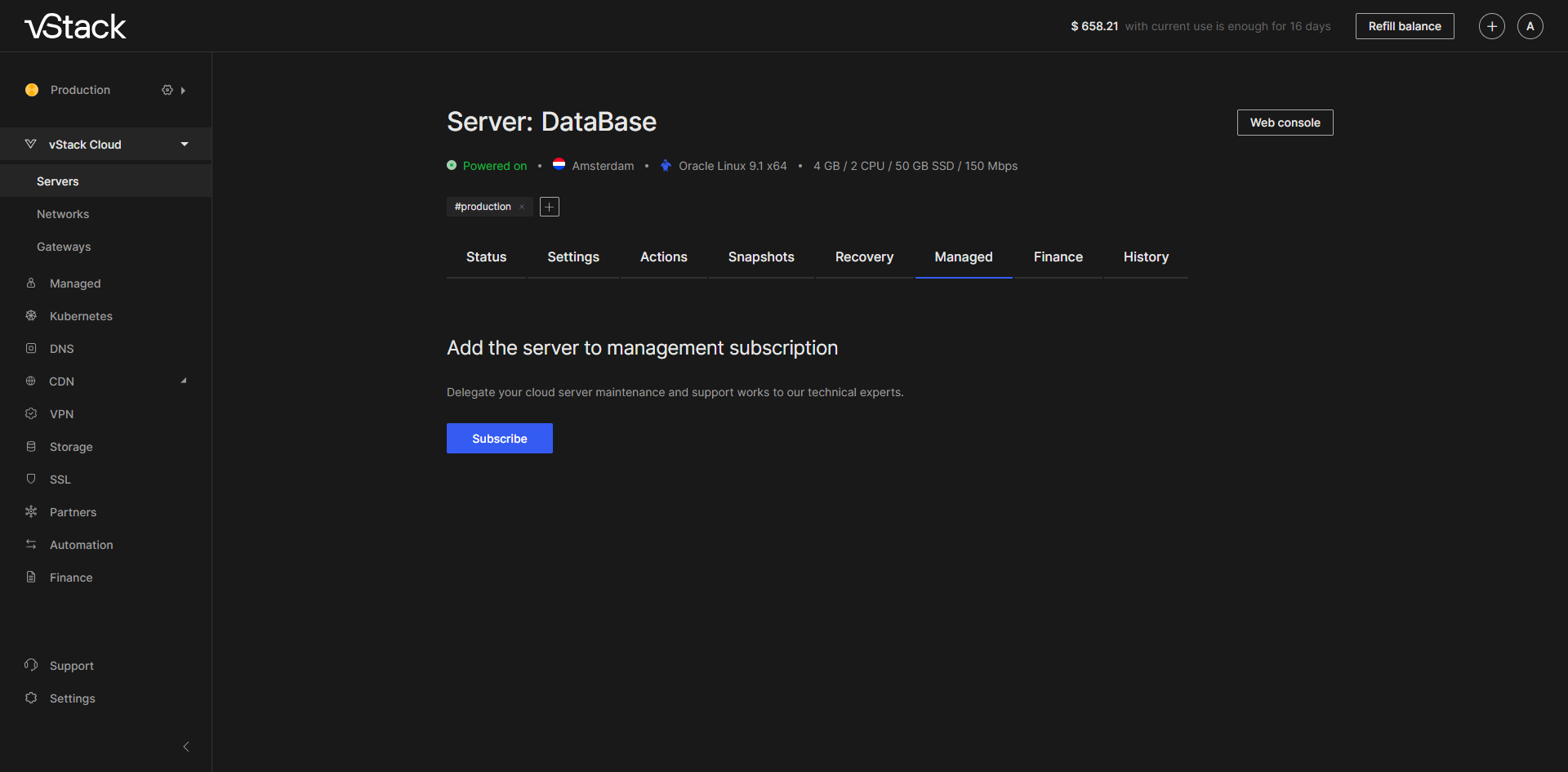Screen dimensions: 1568x772
Task: Select the Managed tab
Action: pyautogui.click(x=964, y=257)
